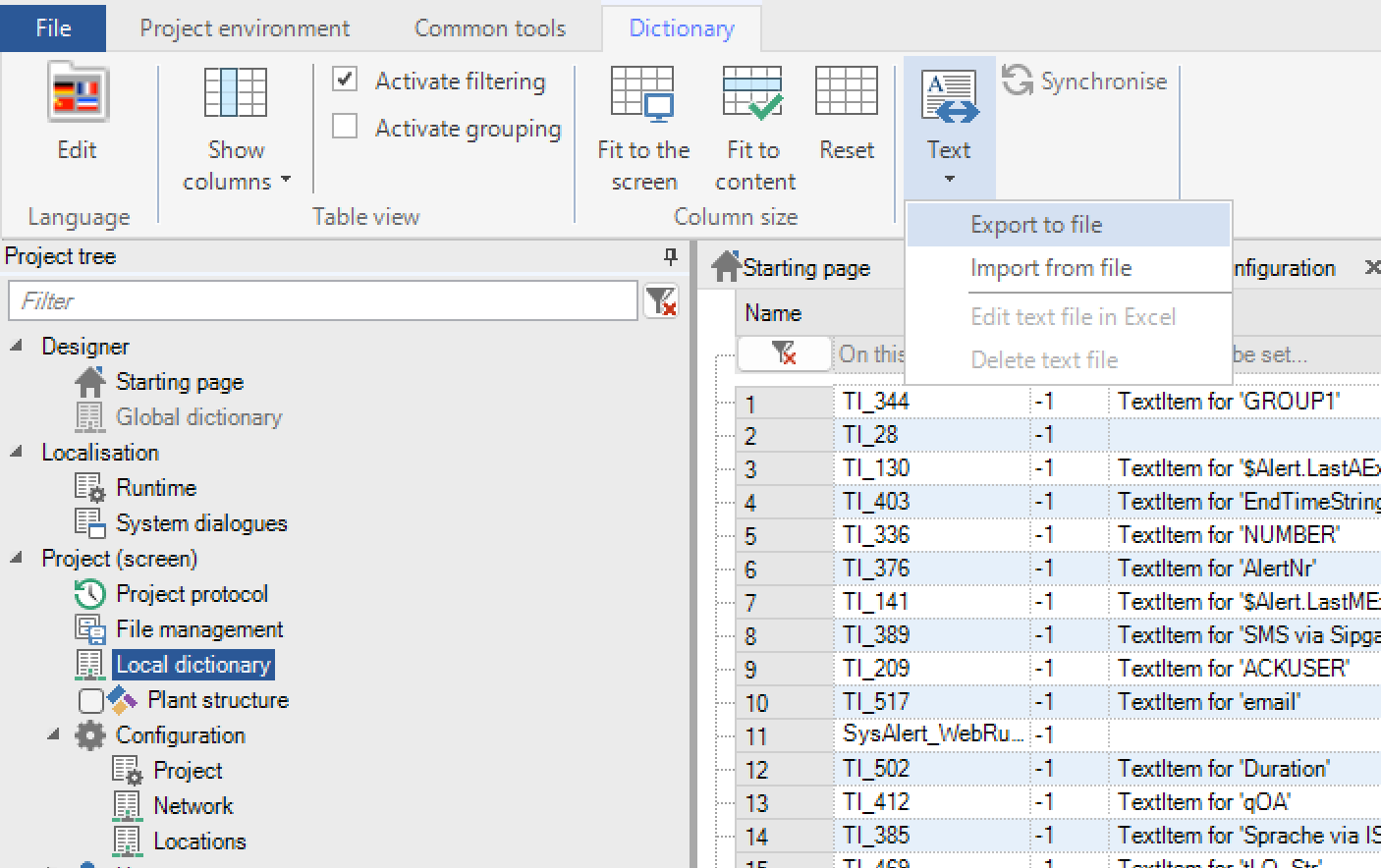
Task: Open Plant structure tree item
Action: 218,700
